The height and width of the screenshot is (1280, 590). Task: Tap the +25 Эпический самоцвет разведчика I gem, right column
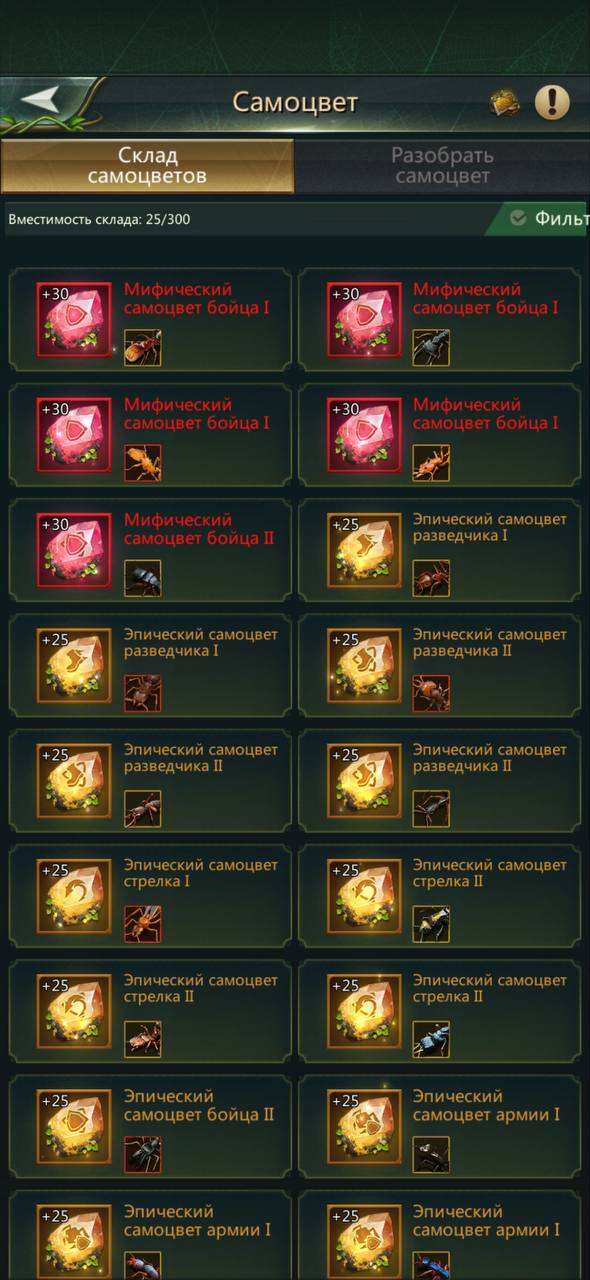[x=364, y=550]
